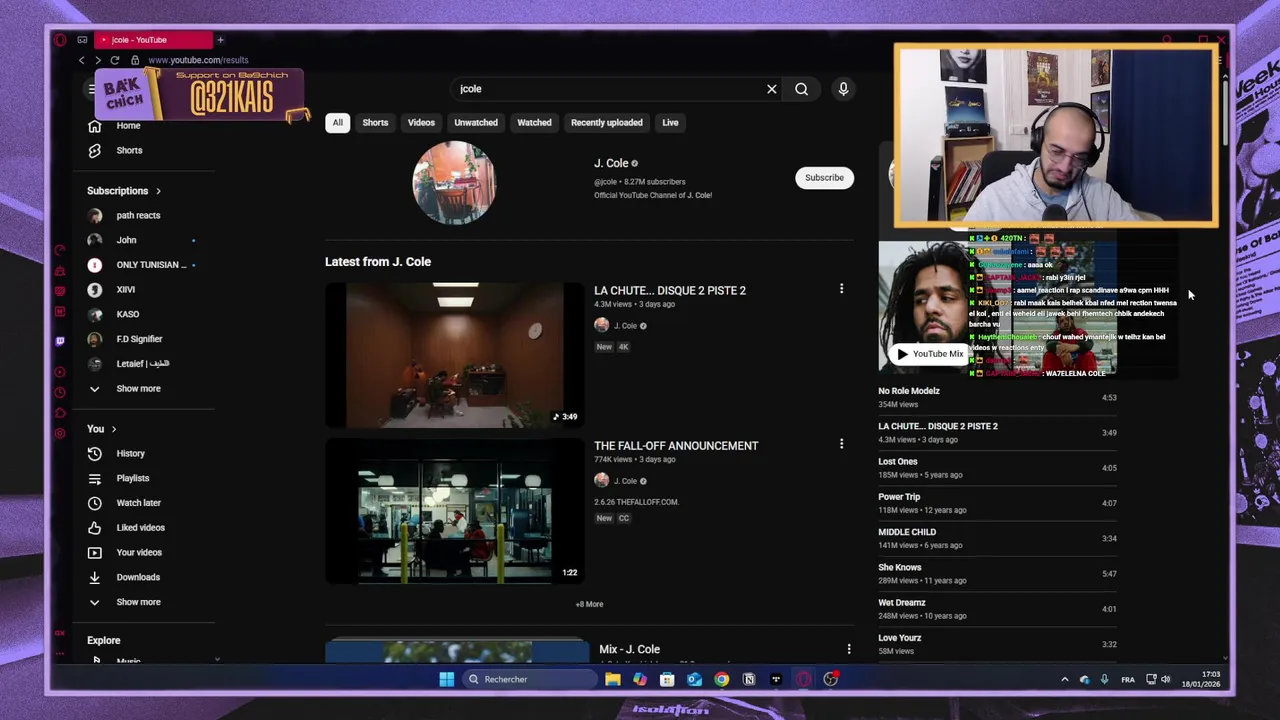Expand the You section
This screenshot has width=1280, height=720.
click(101, 429)
